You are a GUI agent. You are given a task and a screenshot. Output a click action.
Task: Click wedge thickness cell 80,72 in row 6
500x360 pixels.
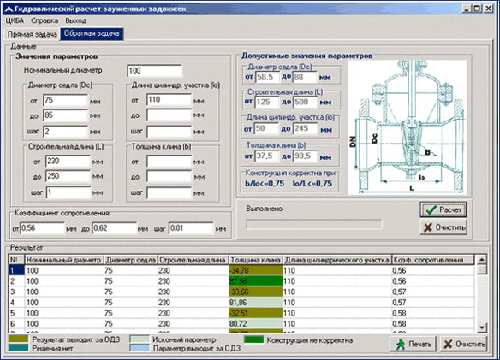coord(256,324)
